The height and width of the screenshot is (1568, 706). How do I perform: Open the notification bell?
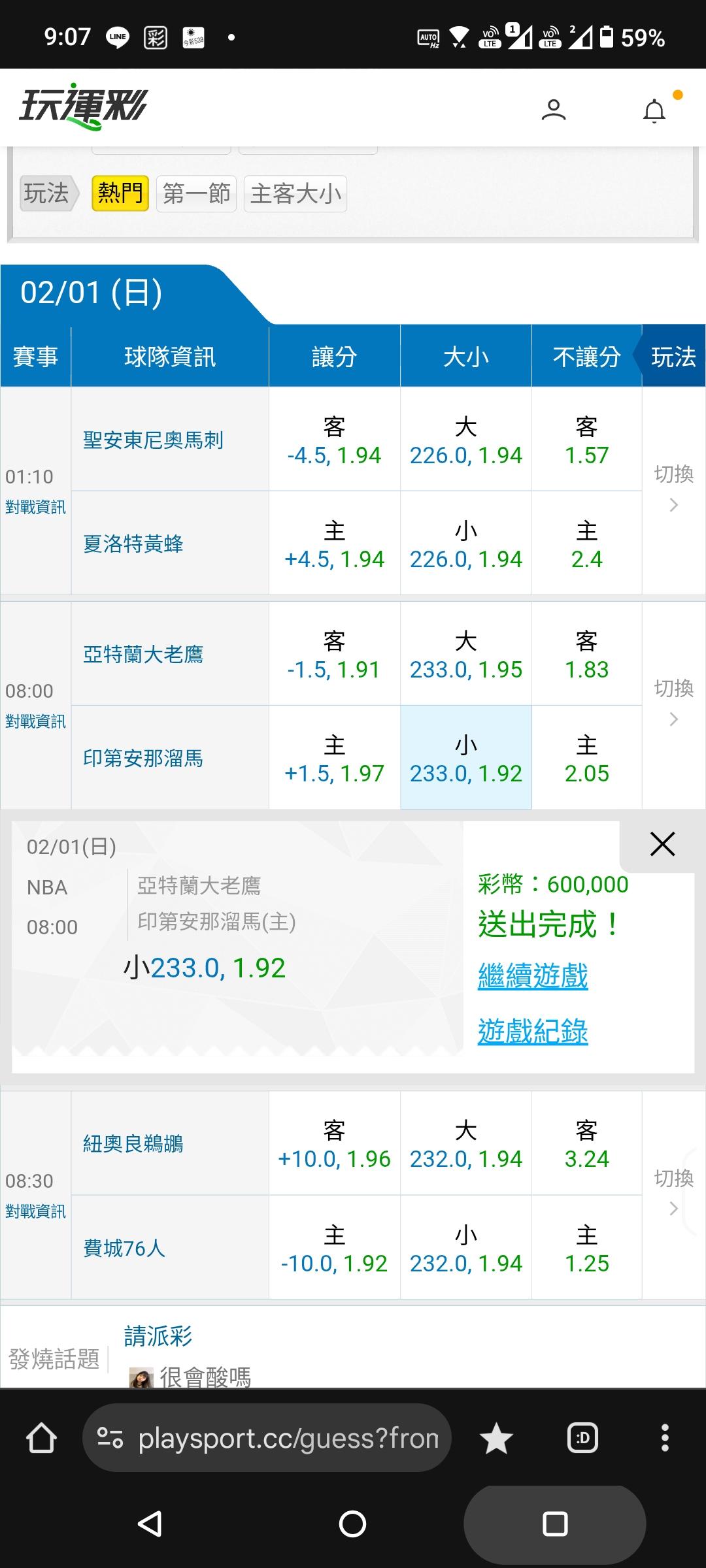coord(654,111)
